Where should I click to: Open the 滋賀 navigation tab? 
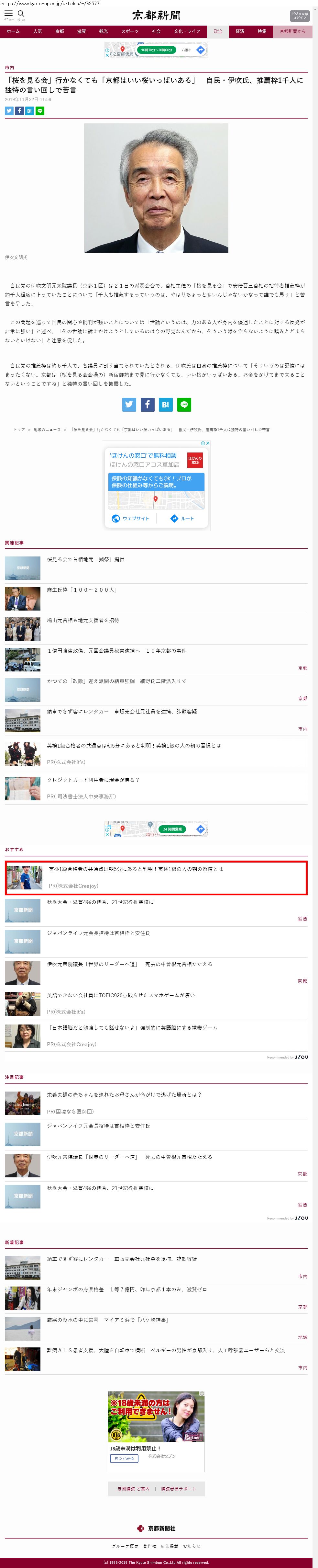click(82, 31)
